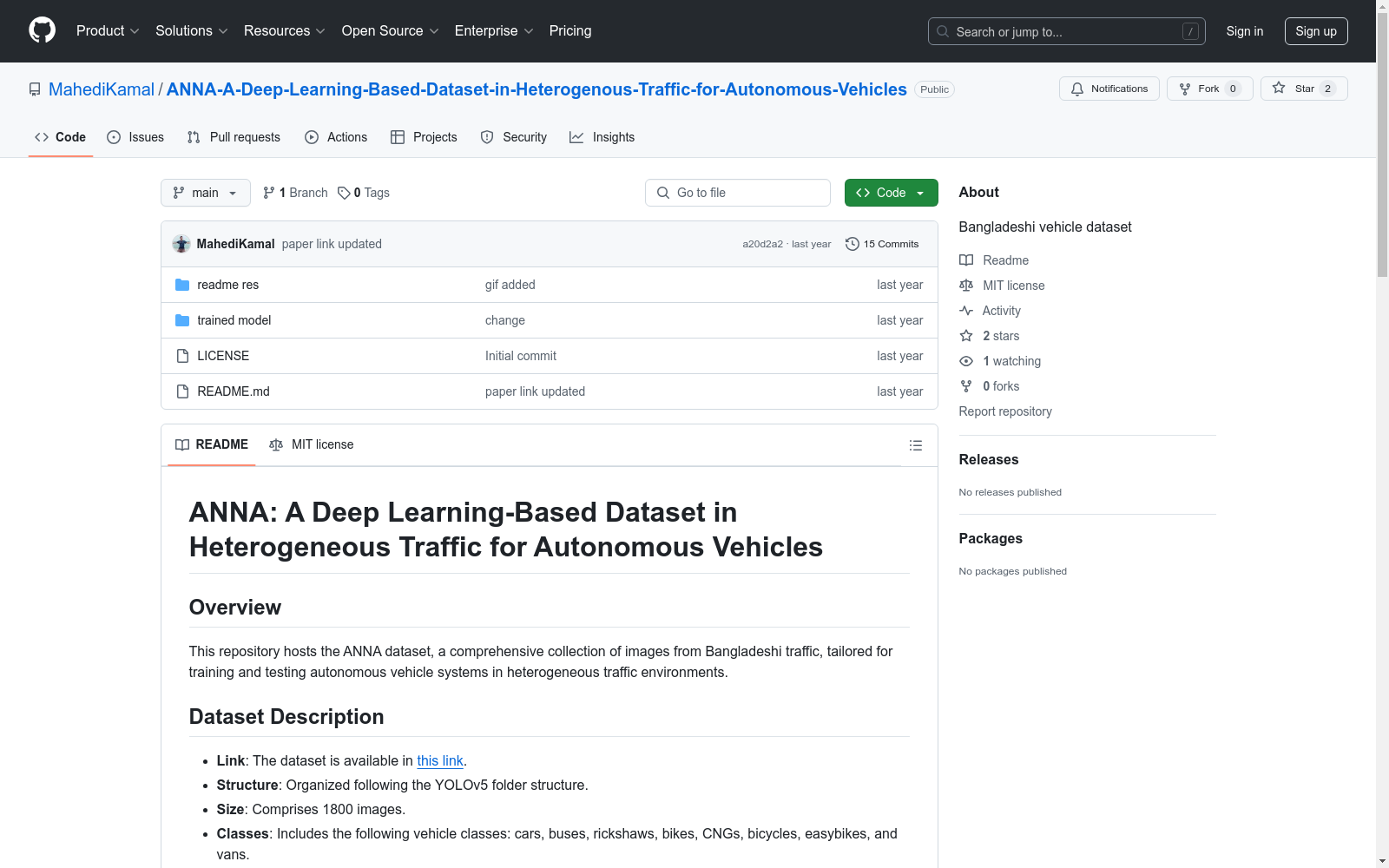Click the notifications bell icon

point(1077,89)
